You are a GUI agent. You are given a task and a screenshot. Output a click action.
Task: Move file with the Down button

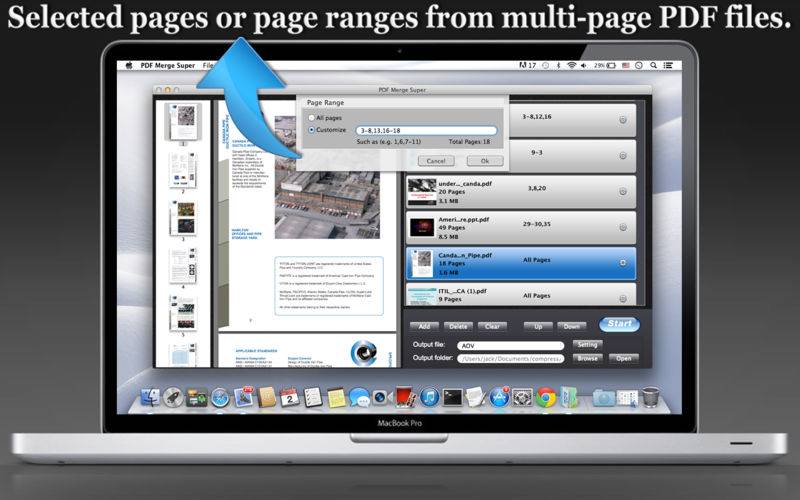[571, 327]
